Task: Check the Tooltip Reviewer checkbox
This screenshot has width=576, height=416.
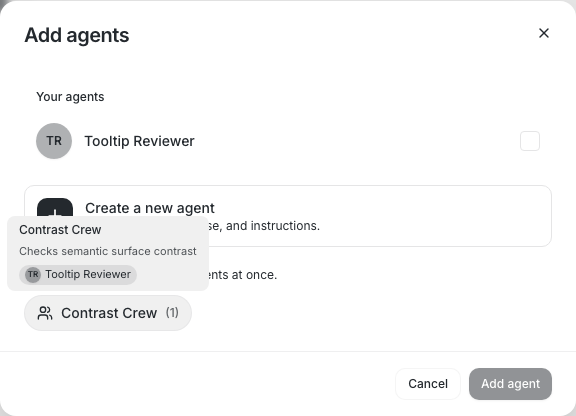Action: [530, 141]
